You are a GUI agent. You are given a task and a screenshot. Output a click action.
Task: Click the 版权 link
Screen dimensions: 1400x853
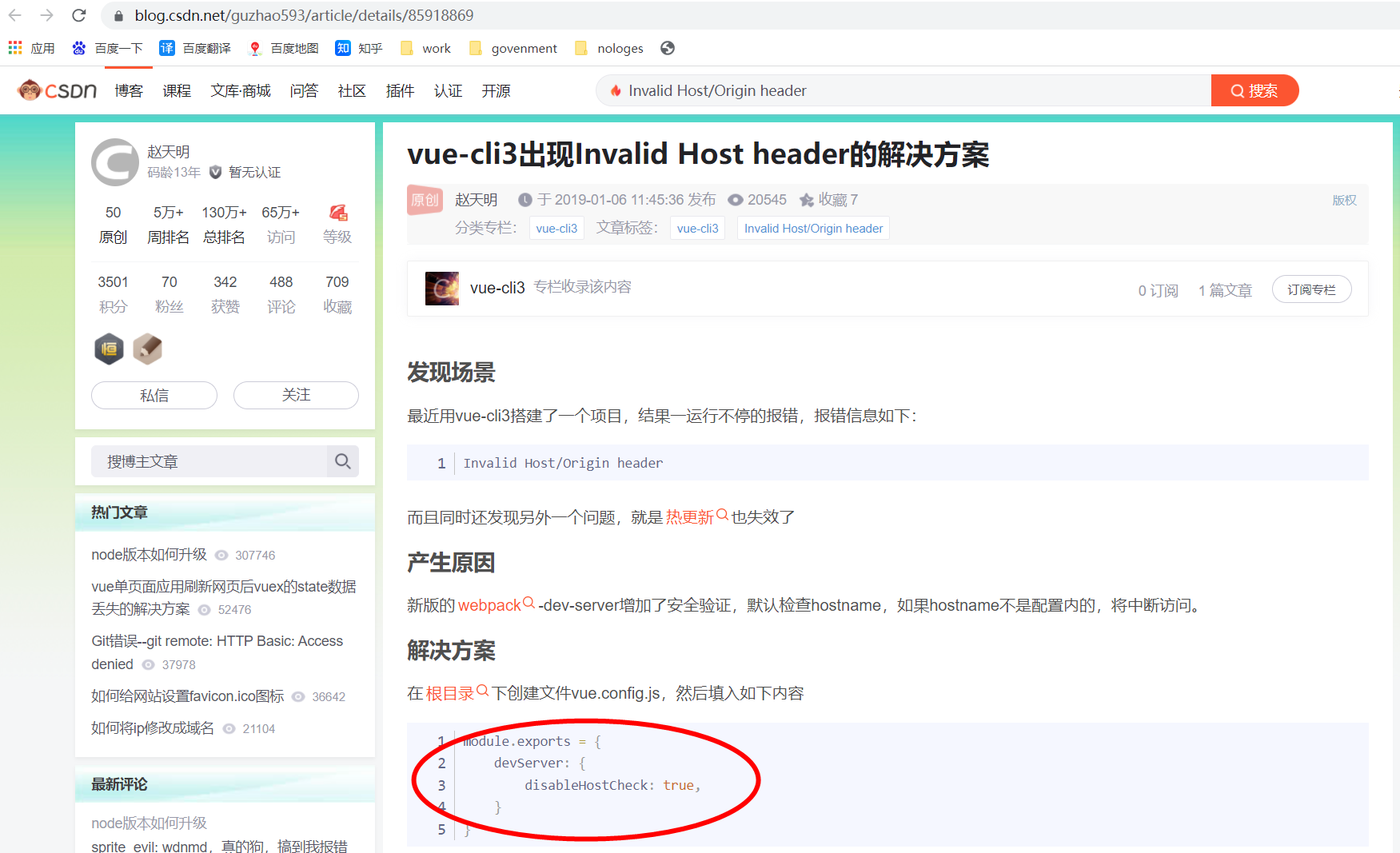click(1344, 200)
